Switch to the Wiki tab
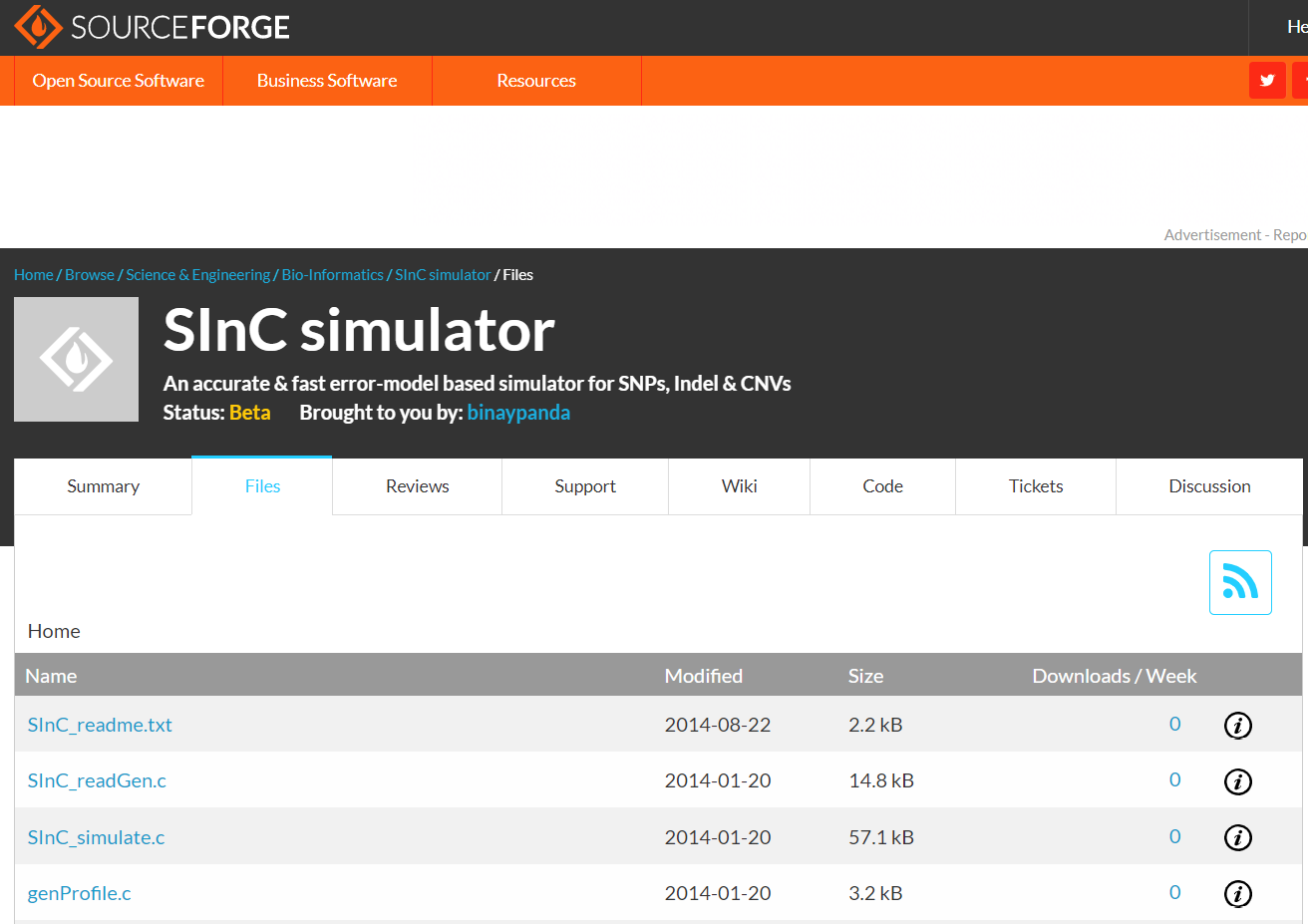Viewport: 1308px width, 924px height. click(740, 486)
